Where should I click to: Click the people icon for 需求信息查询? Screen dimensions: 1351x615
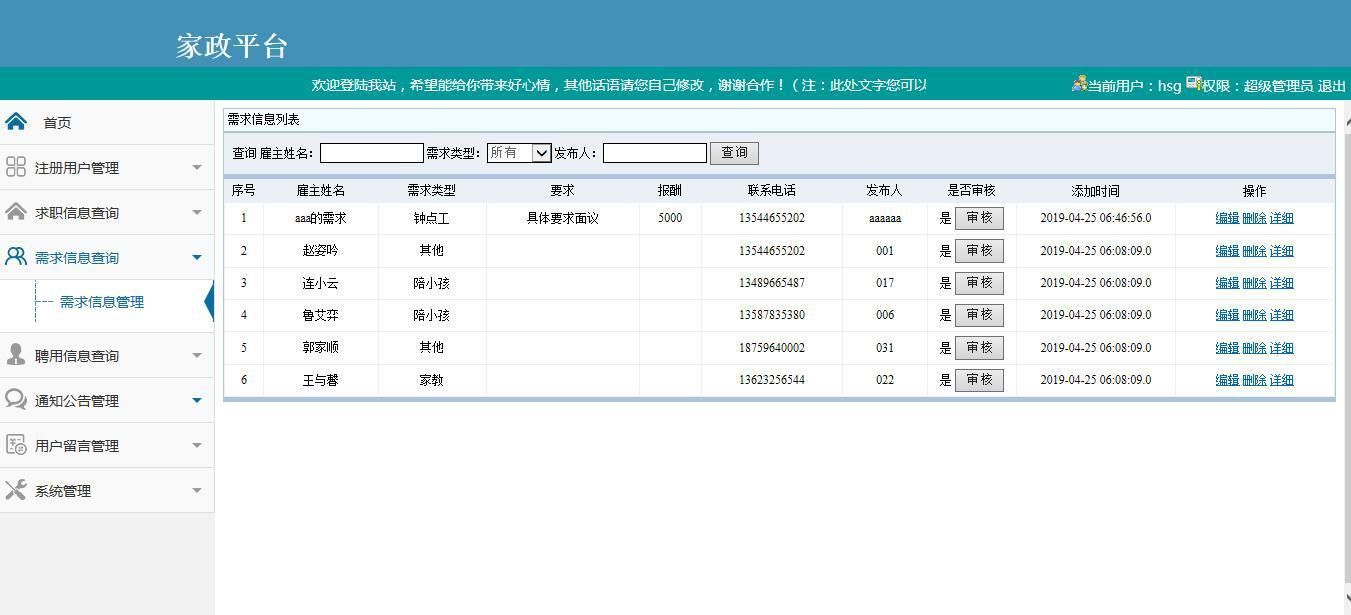[x=16, y=257]
